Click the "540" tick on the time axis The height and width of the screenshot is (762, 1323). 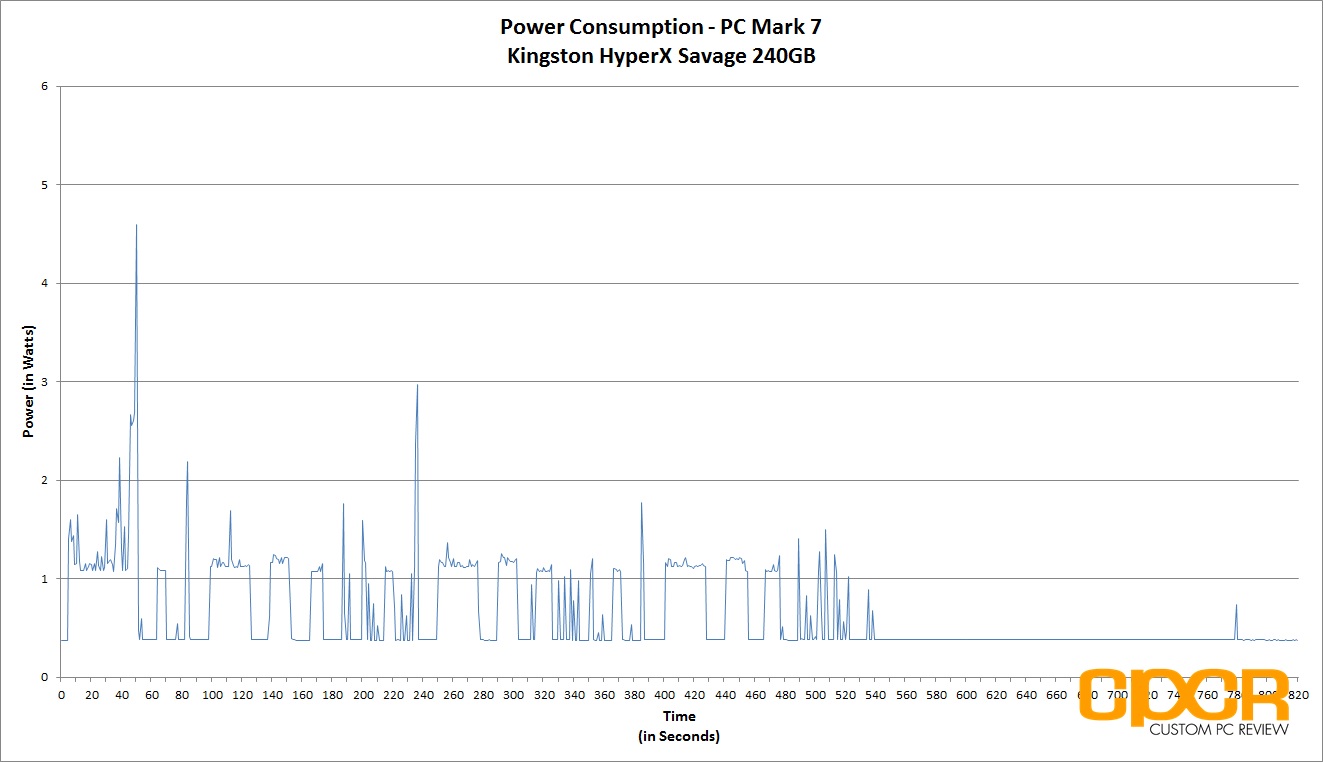[x=876, y=694]
